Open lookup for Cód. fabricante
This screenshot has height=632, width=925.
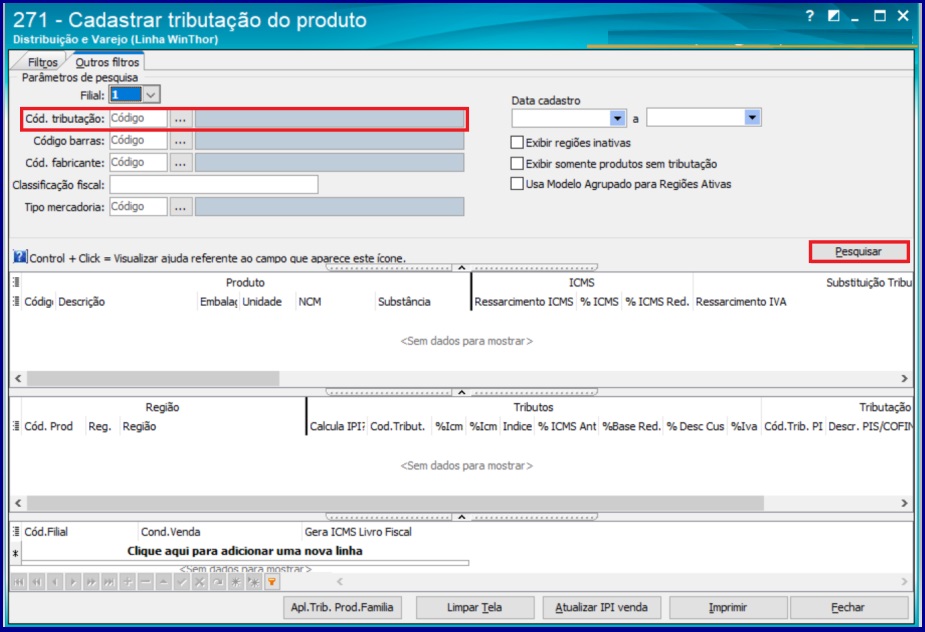[x=181, y=162]
